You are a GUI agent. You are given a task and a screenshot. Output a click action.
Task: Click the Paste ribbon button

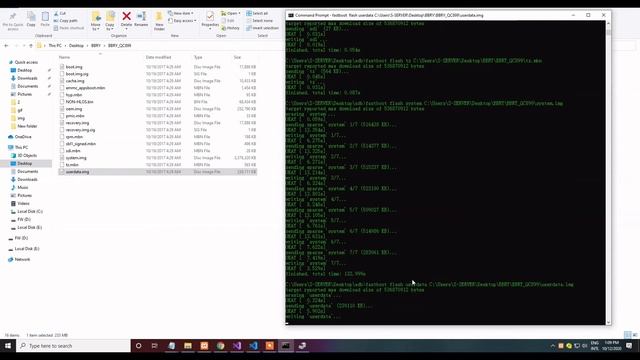click(45, 20)
